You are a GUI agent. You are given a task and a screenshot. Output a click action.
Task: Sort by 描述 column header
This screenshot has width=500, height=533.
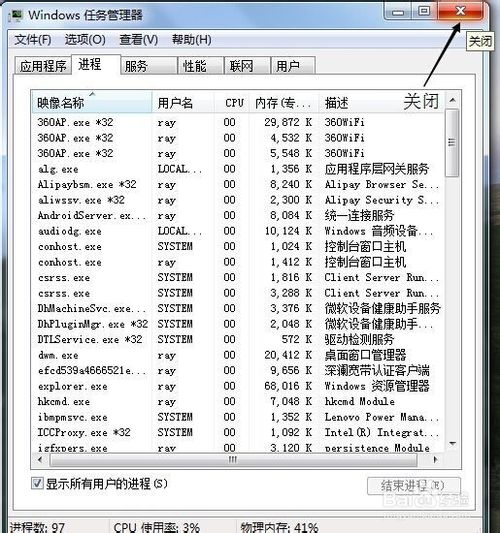tap(381, 102)
